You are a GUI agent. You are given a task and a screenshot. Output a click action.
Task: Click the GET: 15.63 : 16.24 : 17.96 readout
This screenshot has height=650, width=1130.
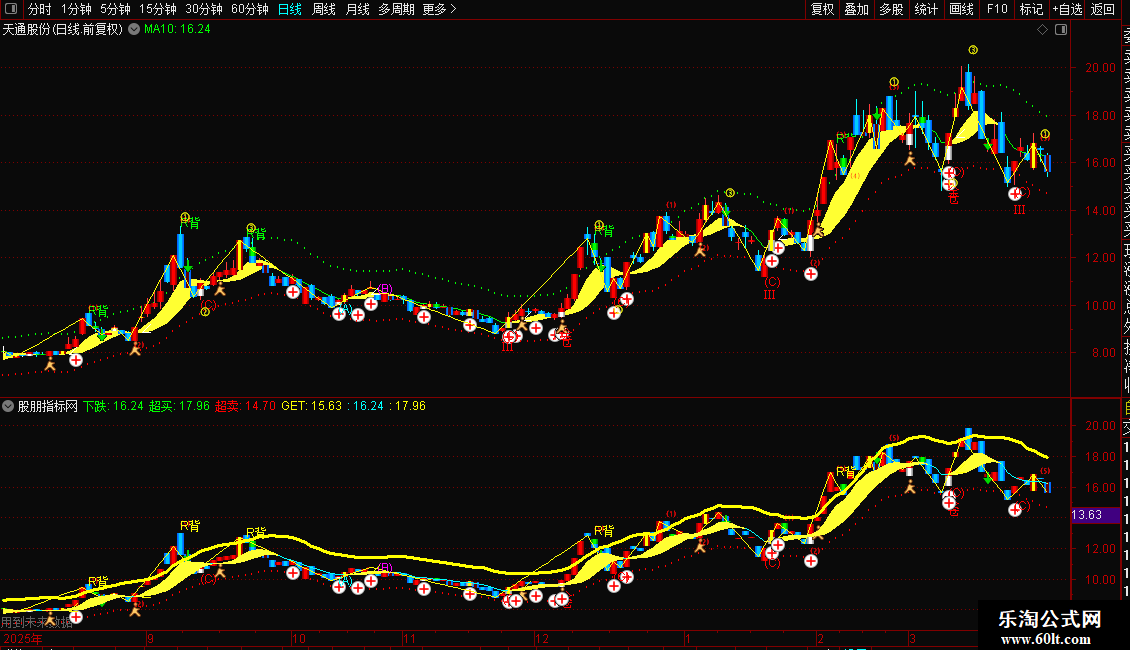pos(353,406)
